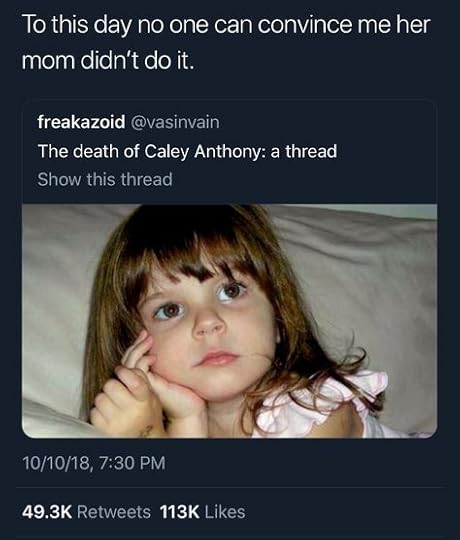View the 113K Likes list
Viewport: 460px width, 540px height.
202,512
